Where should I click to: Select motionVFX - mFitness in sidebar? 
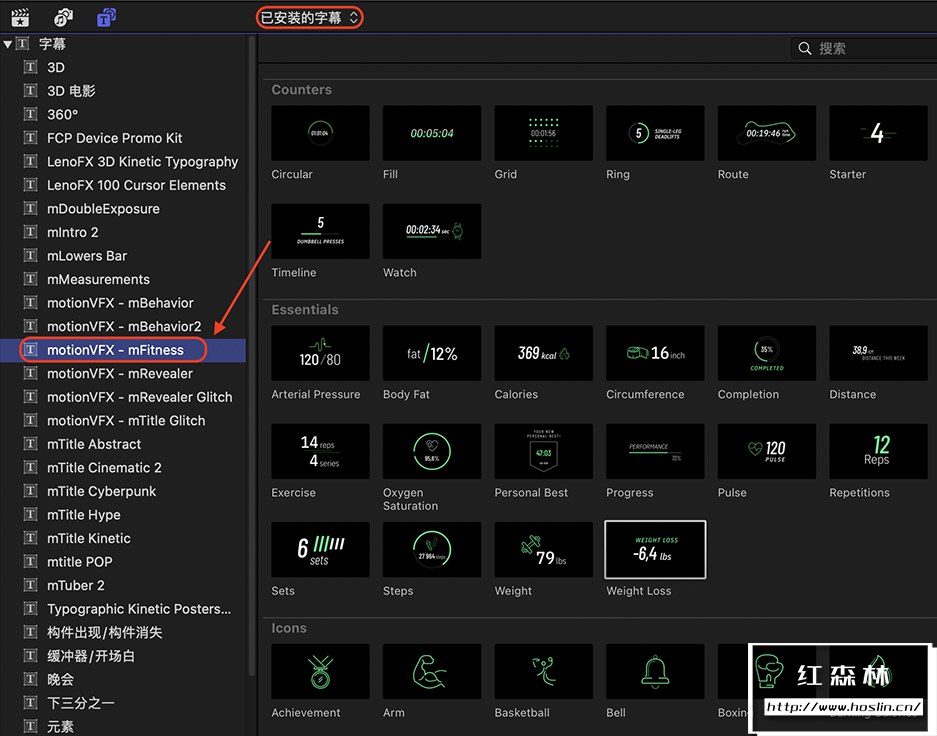click(x=115, y=350)
